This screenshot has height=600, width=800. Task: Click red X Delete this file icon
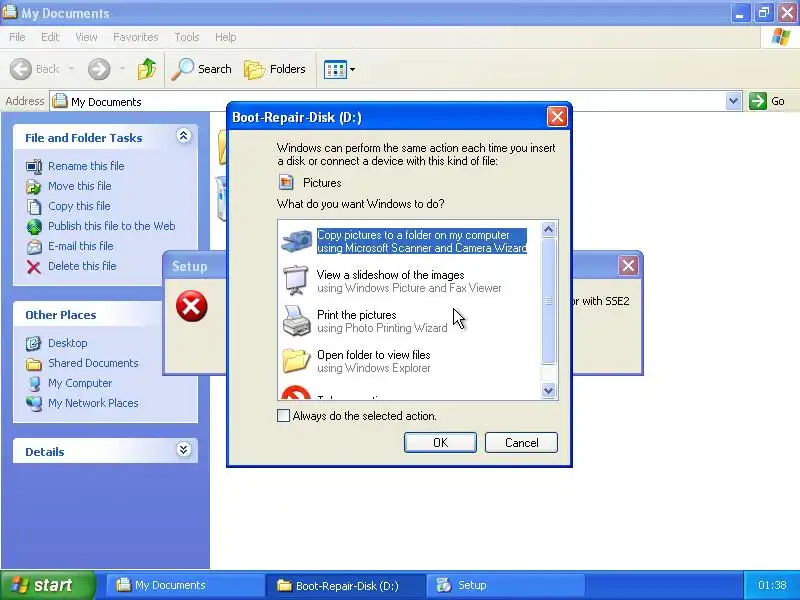tap(34, 267)
